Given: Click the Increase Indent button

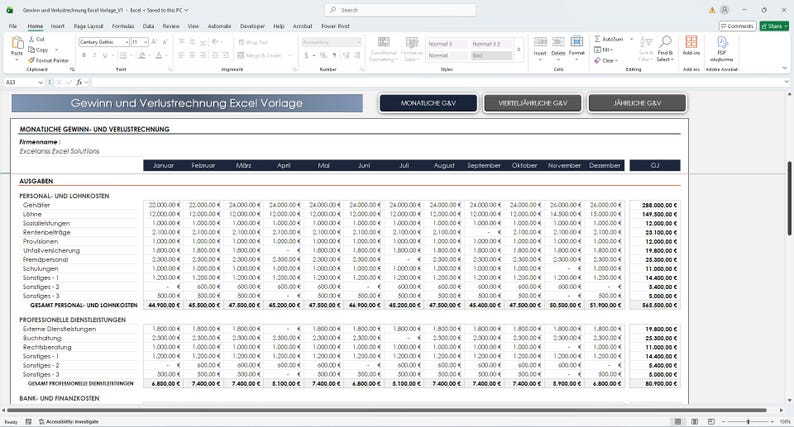Looking at the screenshot, I should (225, 55).
